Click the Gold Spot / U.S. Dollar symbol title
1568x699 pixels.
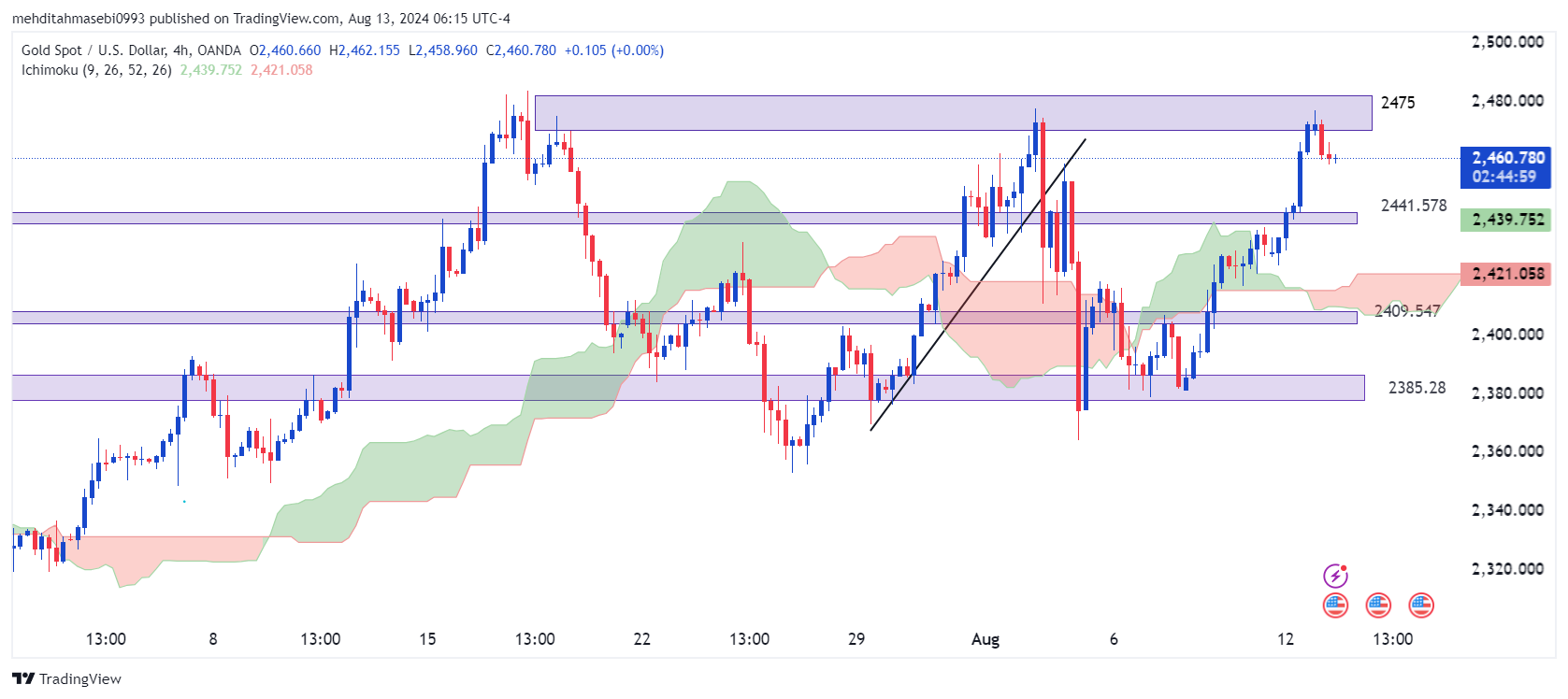(131, 50)
